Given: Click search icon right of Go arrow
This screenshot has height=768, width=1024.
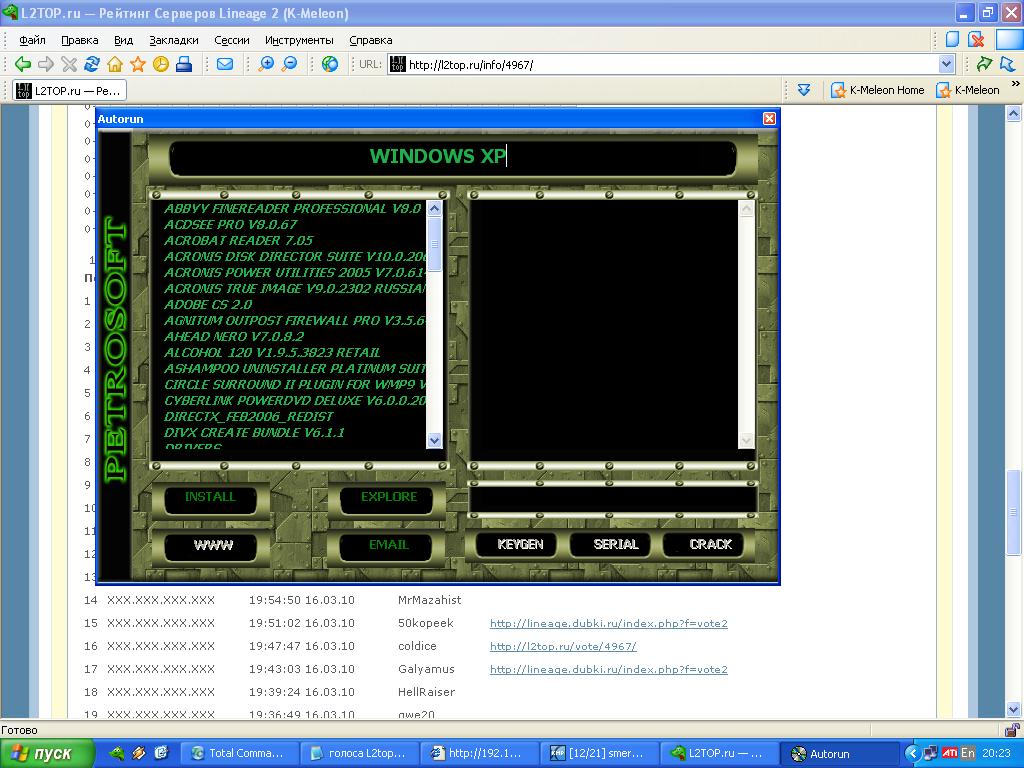Looking at the screenshot, I should (x=1008, y=64).
